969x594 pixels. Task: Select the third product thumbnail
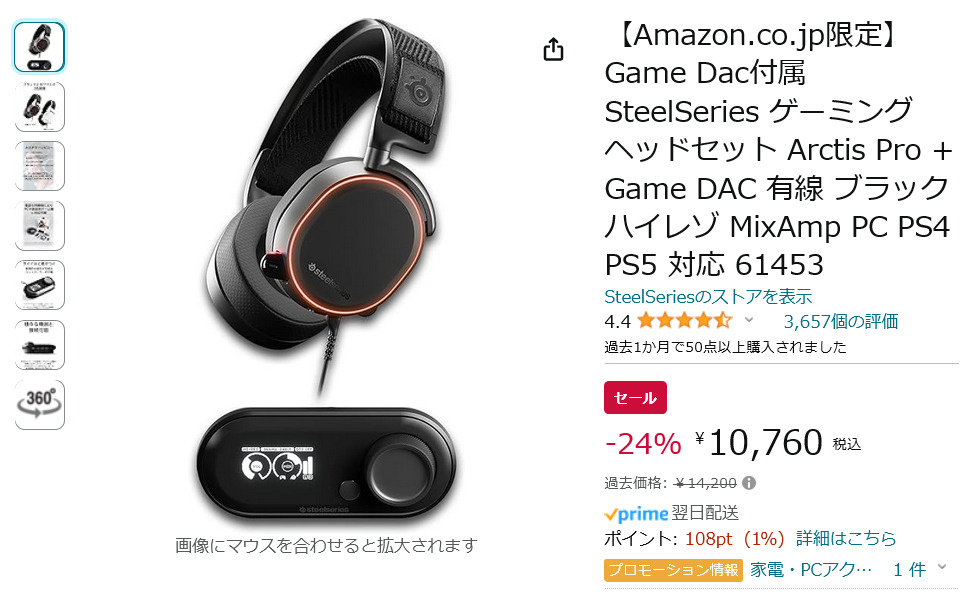click(x=40, y=166)
